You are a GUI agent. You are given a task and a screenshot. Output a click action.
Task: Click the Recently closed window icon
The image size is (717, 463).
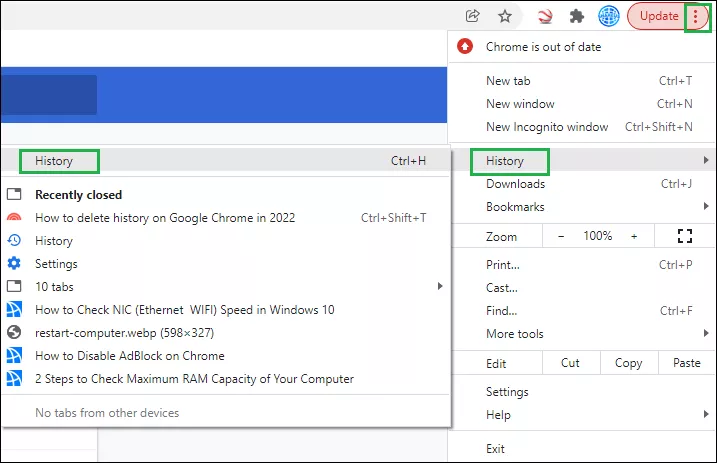pos(14,194)
